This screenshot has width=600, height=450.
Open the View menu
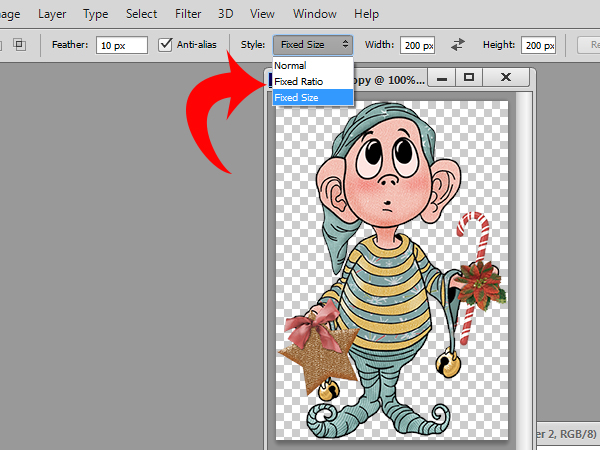[x=262, y=14]
